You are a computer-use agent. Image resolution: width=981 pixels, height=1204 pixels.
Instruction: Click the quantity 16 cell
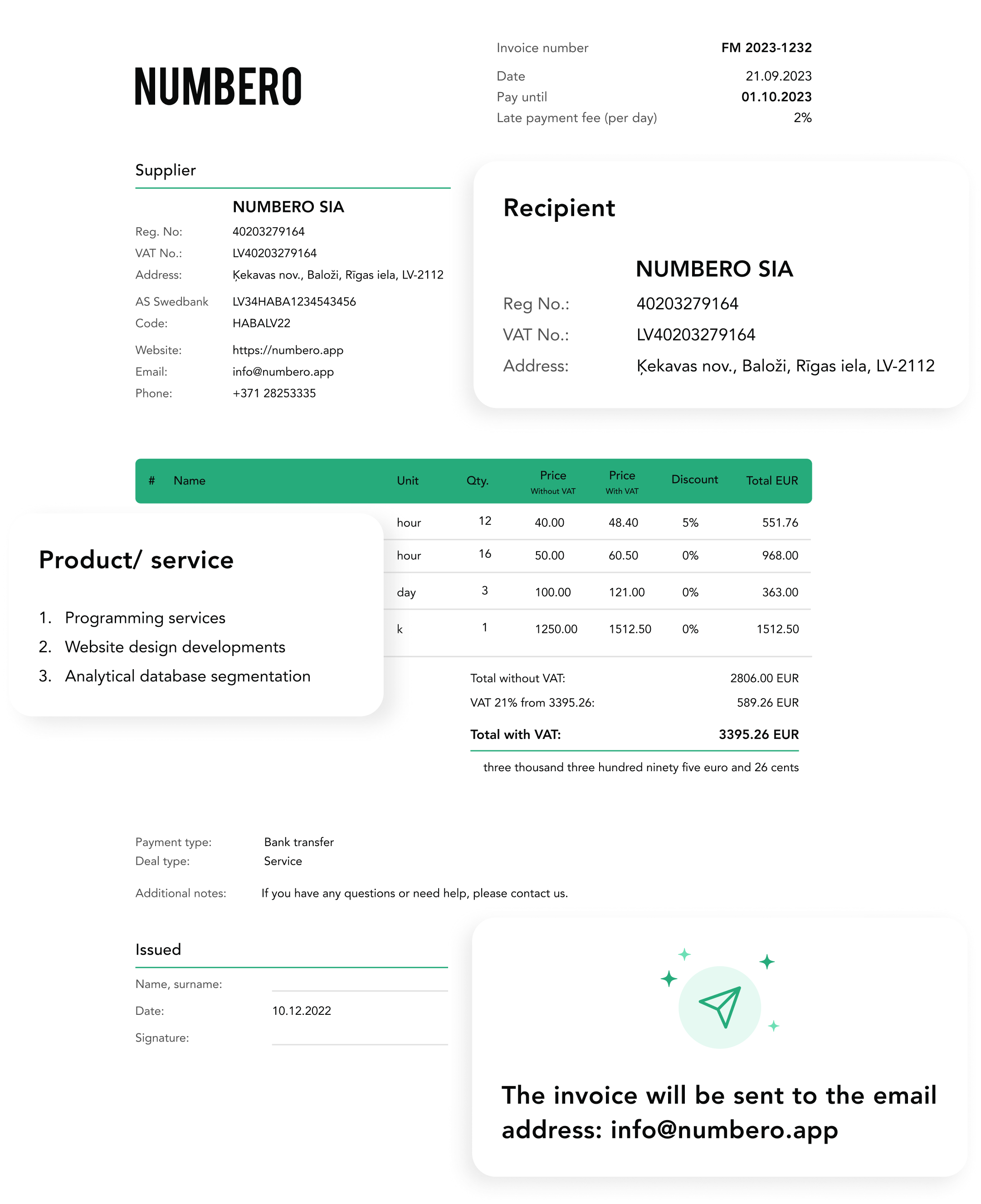[485, 553]
